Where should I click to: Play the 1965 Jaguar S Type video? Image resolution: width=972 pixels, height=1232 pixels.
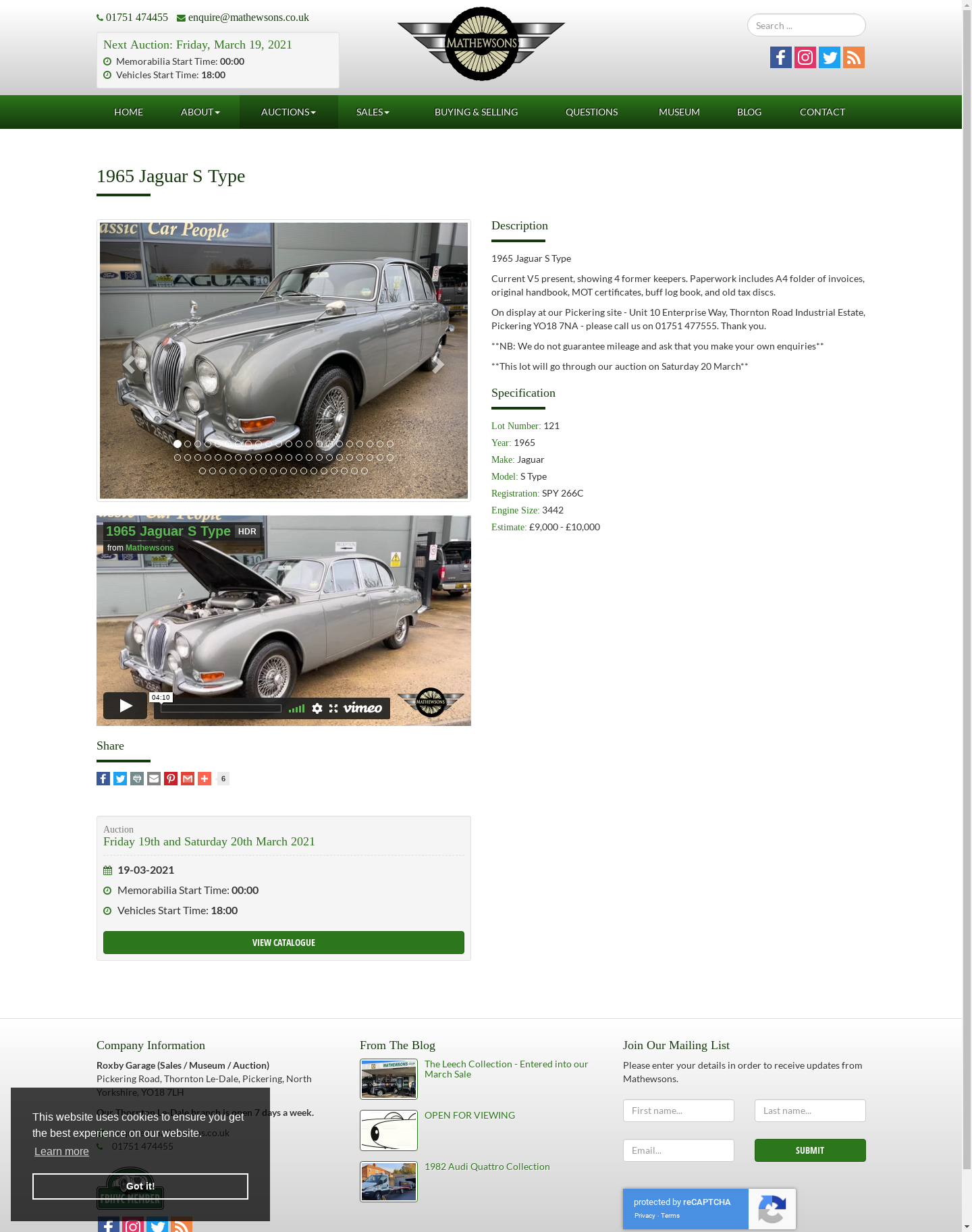(x=126, y=706)
